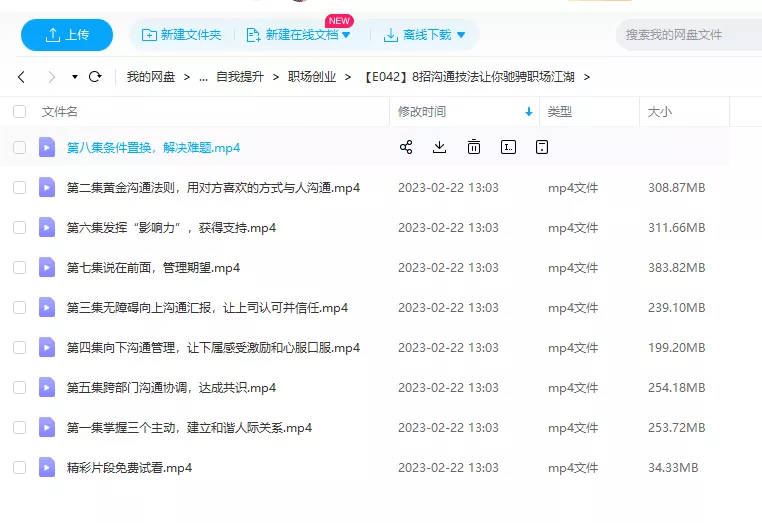Click the share icon for 第八集 file
Screen dimensions: 762x523
[x=406, y=148]
